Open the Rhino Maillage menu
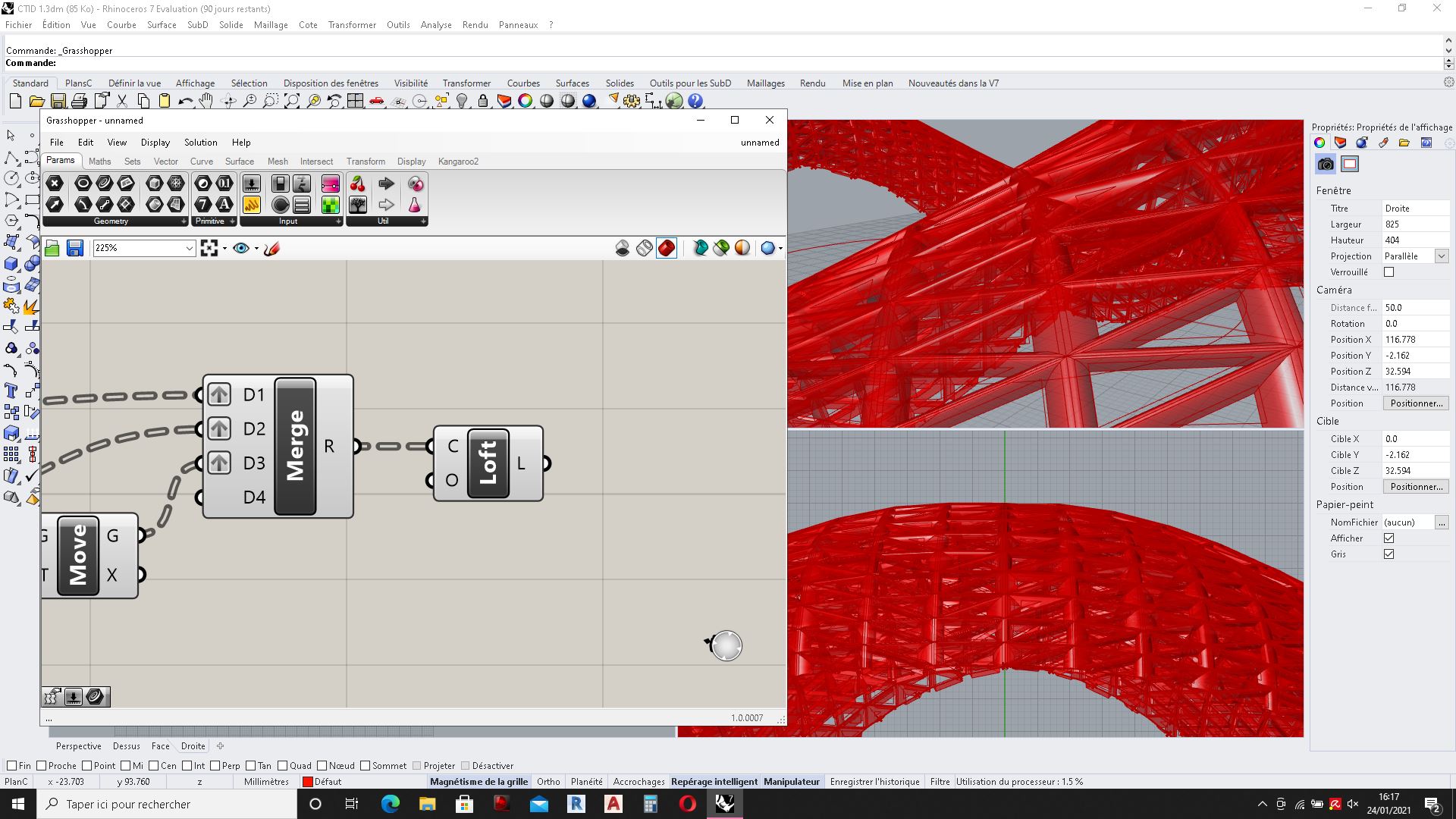1456x819 pixels. tap(271, 25)
